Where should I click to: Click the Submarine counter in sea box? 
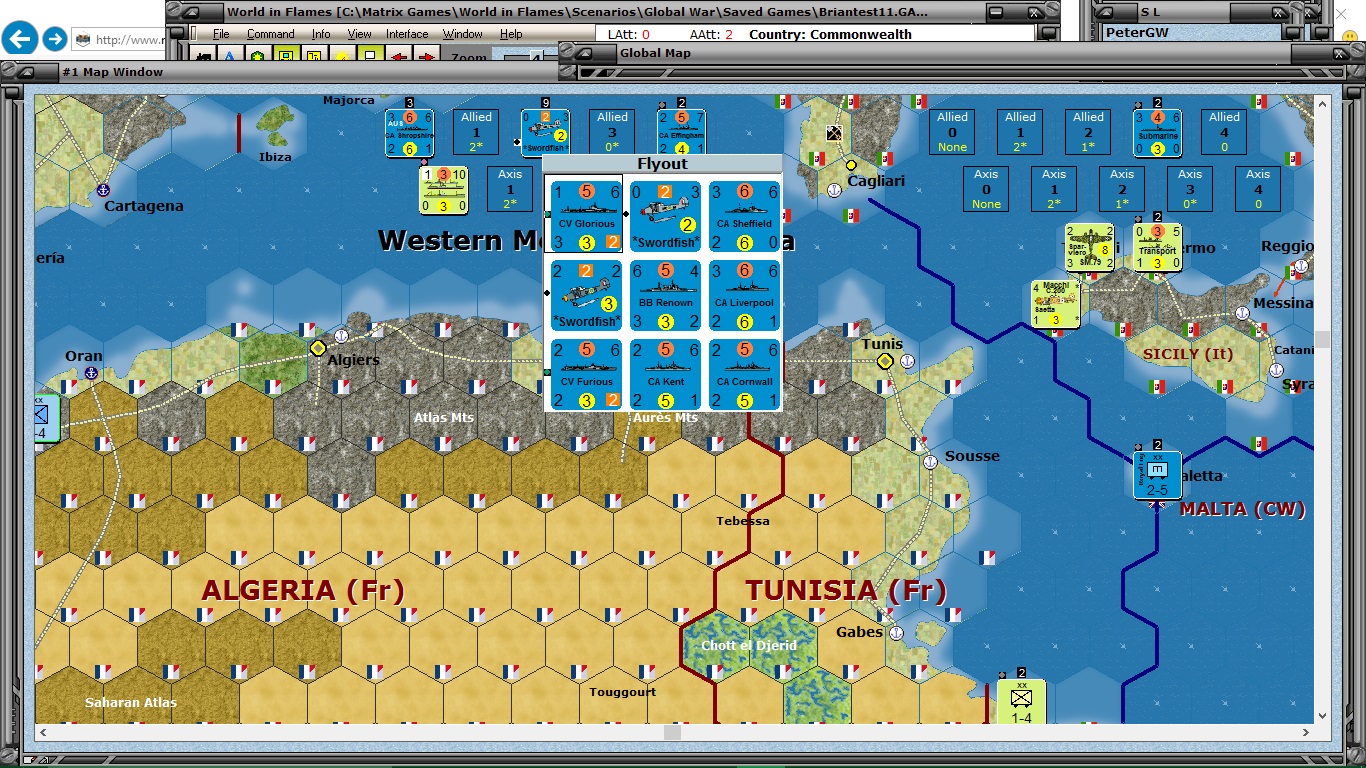[1157, 133]
